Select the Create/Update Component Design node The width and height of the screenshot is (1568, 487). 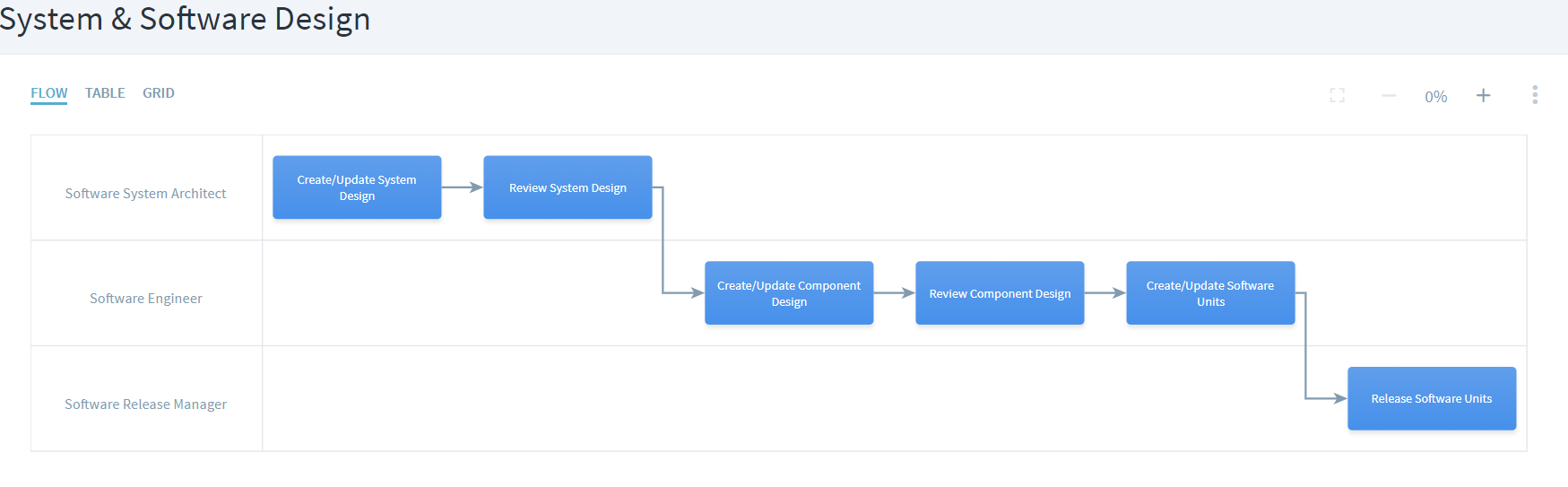[x=789, y=293]
